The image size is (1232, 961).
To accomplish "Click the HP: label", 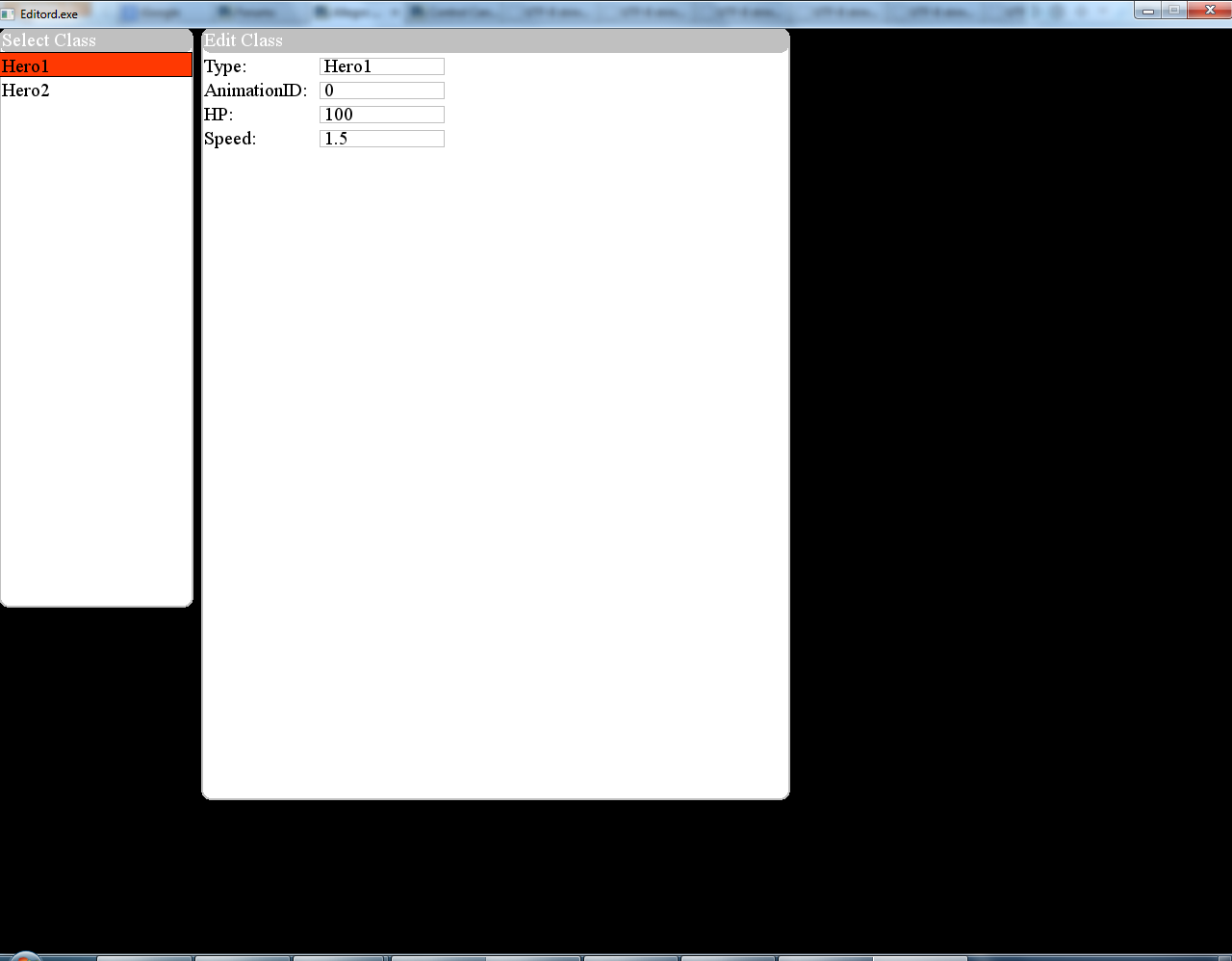I will (218, 115).
